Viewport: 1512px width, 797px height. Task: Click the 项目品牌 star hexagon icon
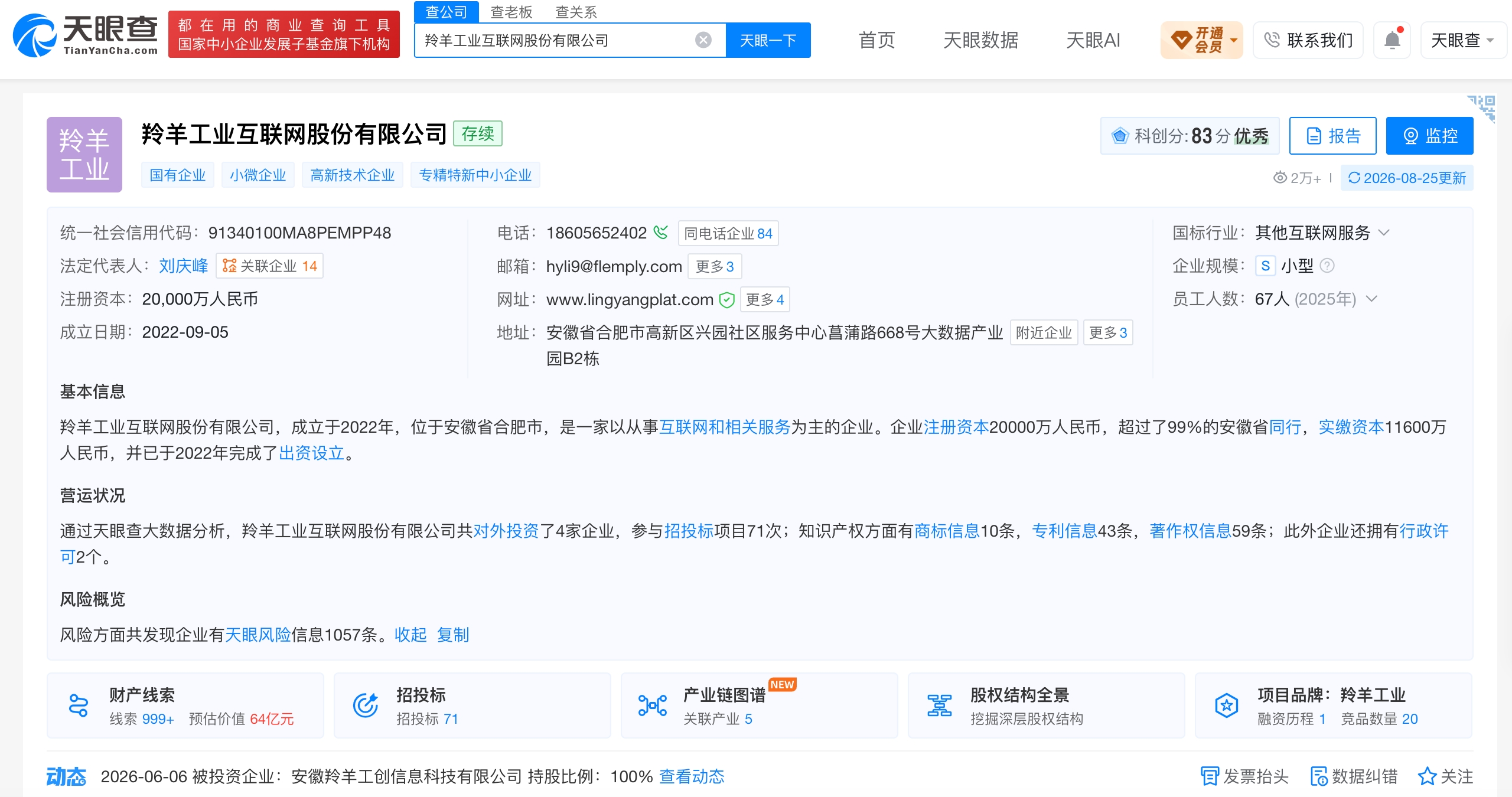1227,705
